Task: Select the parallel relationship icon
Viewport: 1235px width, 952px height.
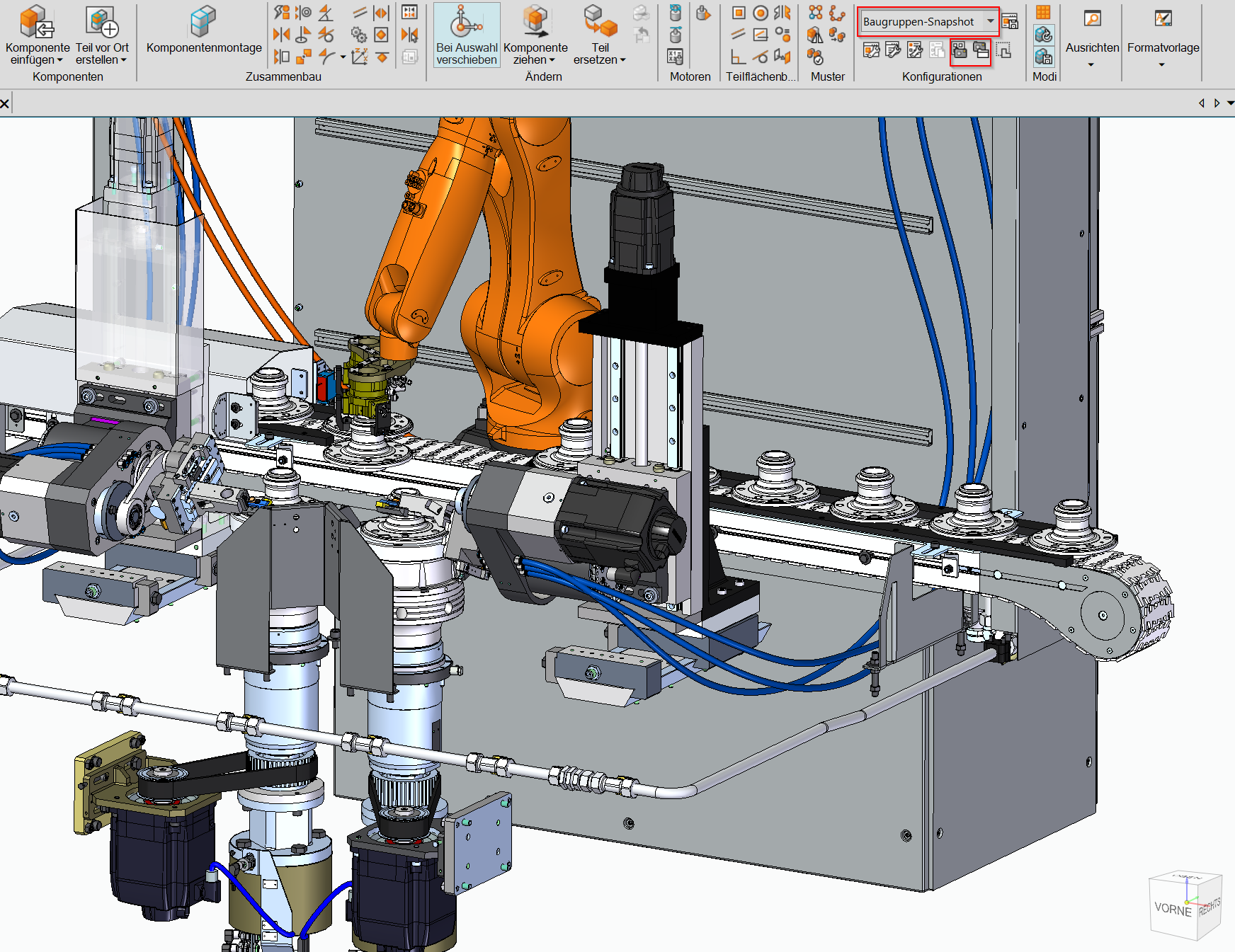Action: pos(360,12)
